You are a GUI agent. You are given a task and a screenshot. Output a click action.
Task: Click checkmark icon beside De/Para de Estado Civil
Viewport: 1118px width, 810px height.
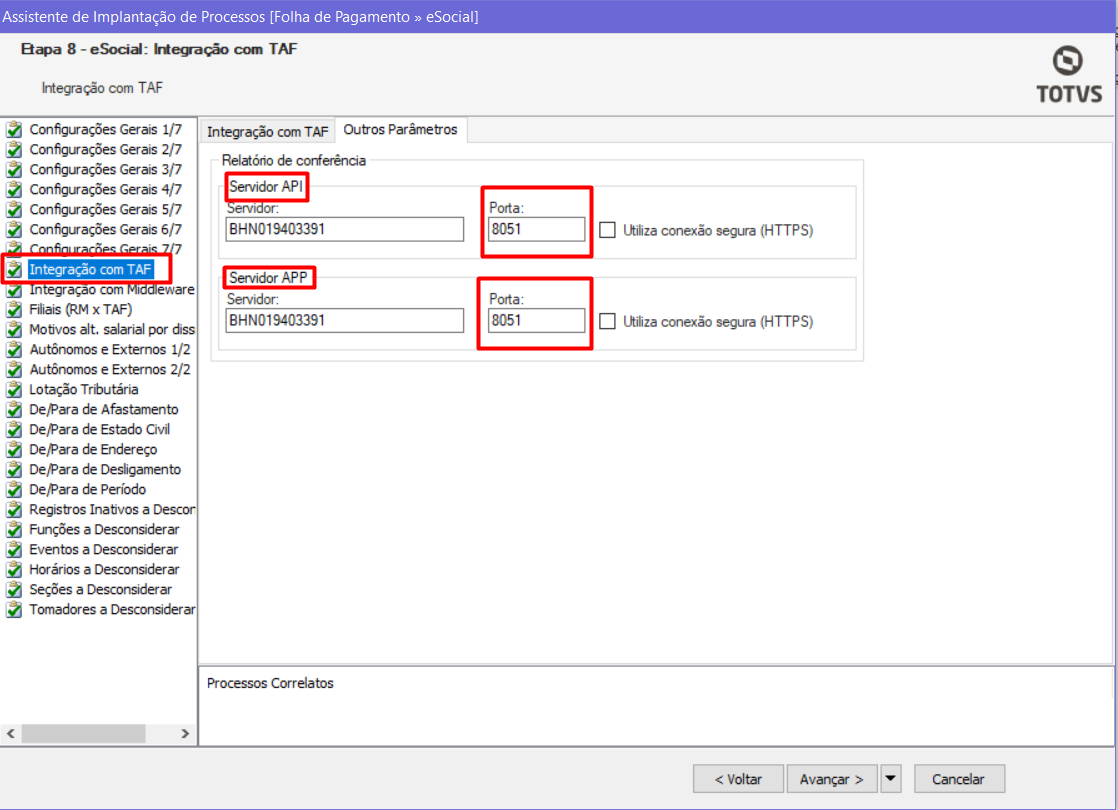coord(14,429)
